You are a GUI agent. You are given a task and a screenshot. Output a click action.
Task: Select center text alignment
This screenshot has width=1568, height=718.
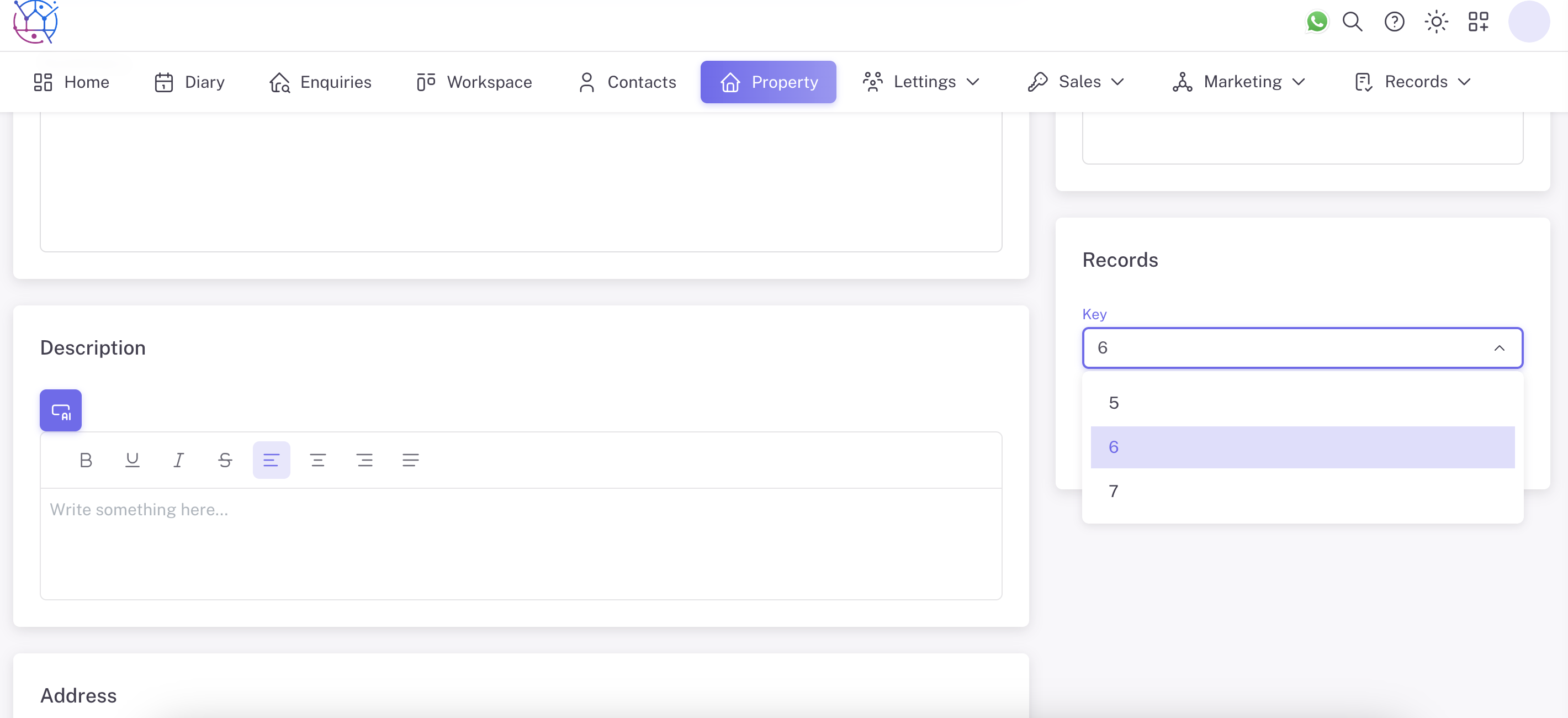coord(317,461)
